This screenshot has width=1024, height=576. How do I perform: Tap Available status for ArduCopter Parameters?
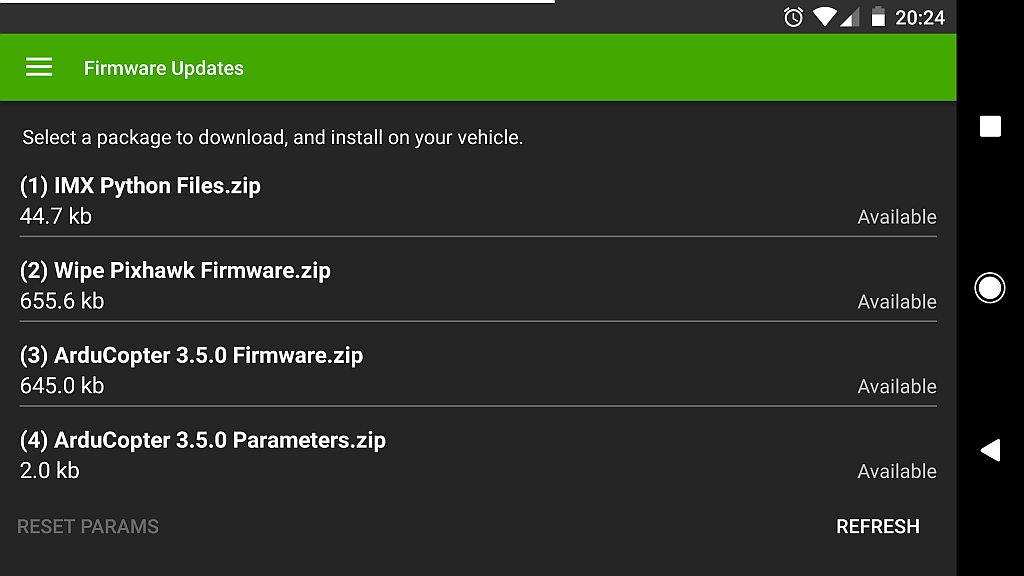pos(897,472)
